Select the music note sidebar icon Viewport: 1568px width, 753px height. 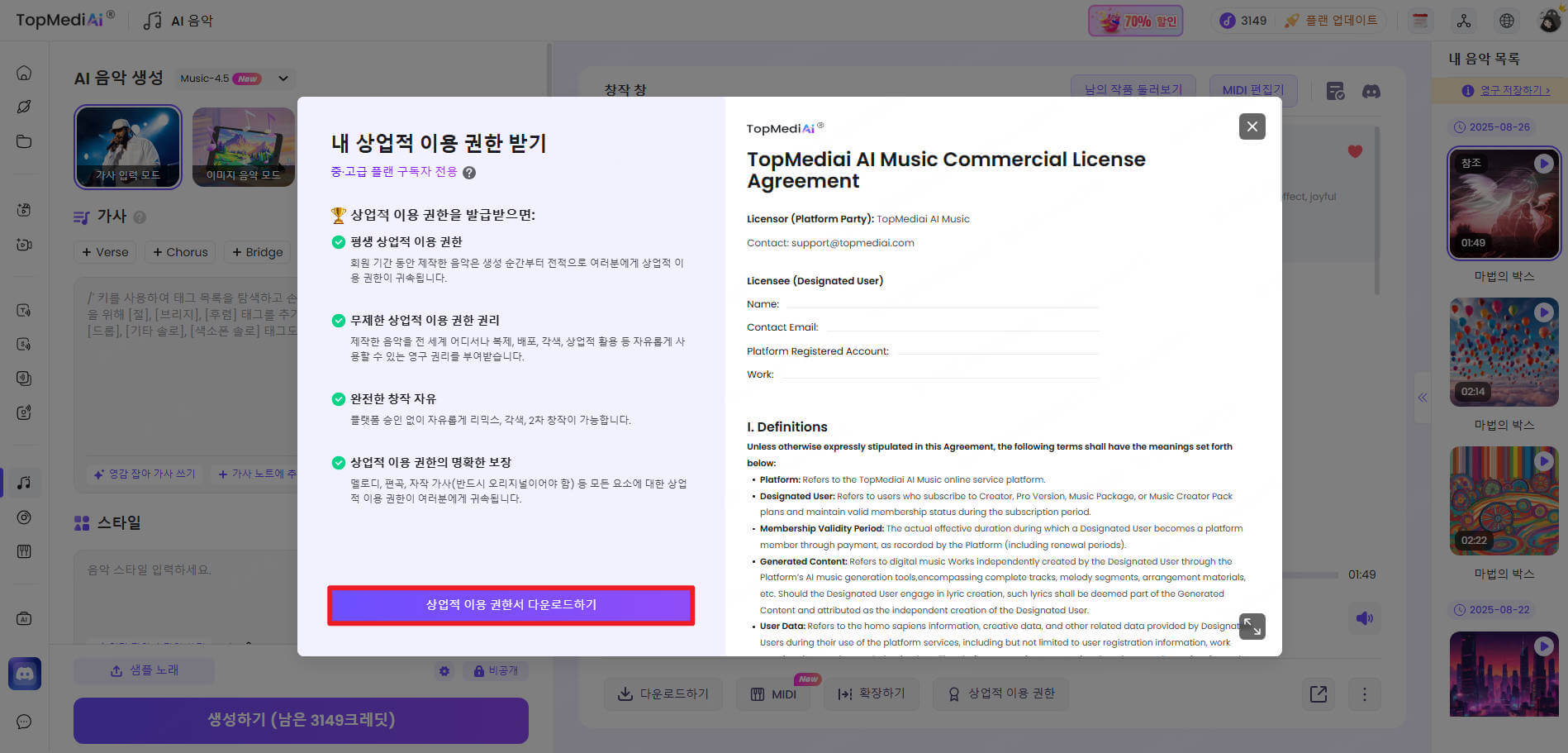[x=24, y=483]
